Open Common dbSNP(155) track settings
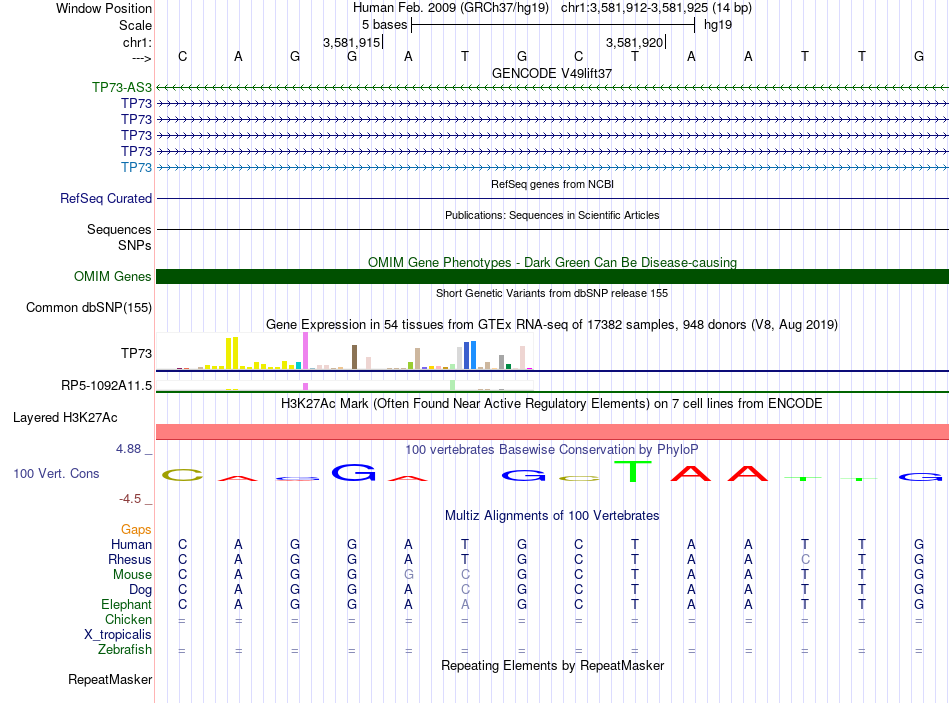This screenshot has width=950, height=703. pos(89,307)
